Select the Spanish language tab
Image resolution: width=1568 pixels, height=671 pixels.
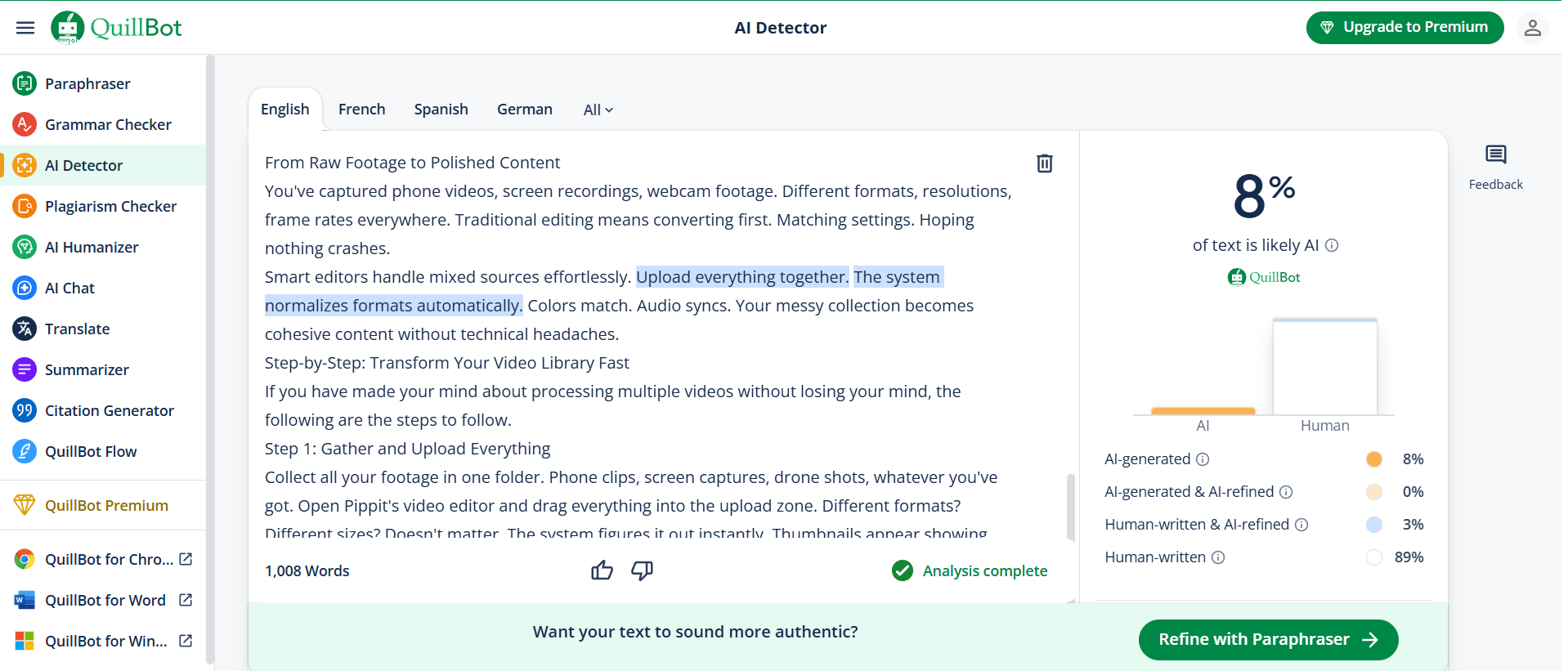tap(441, 110)
